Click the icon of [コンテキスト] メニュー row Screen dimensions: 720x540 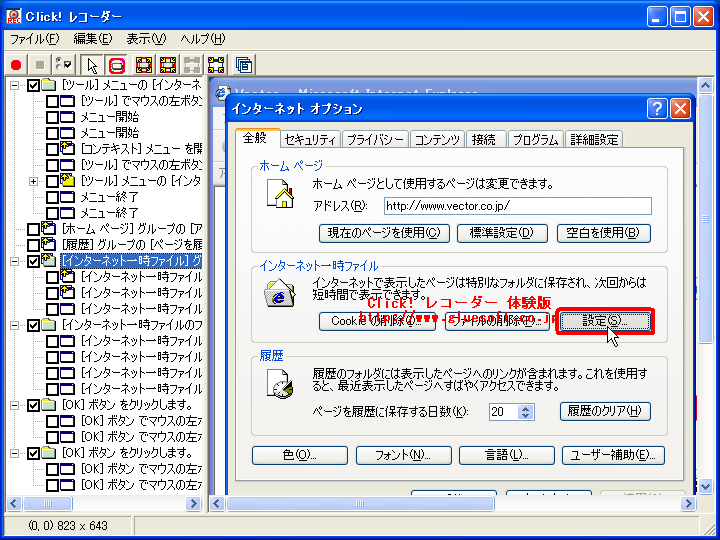point(68,149)
